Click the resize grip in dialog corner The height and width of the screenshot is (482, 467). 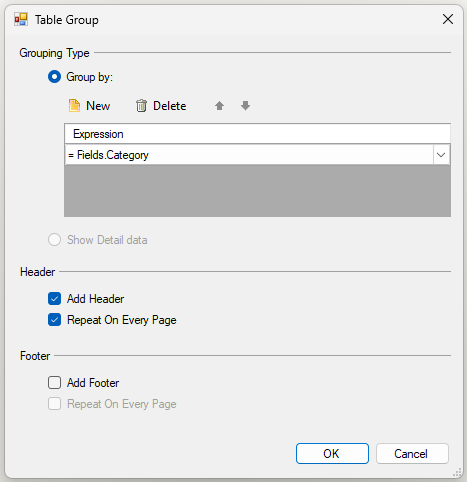(457, 472)
